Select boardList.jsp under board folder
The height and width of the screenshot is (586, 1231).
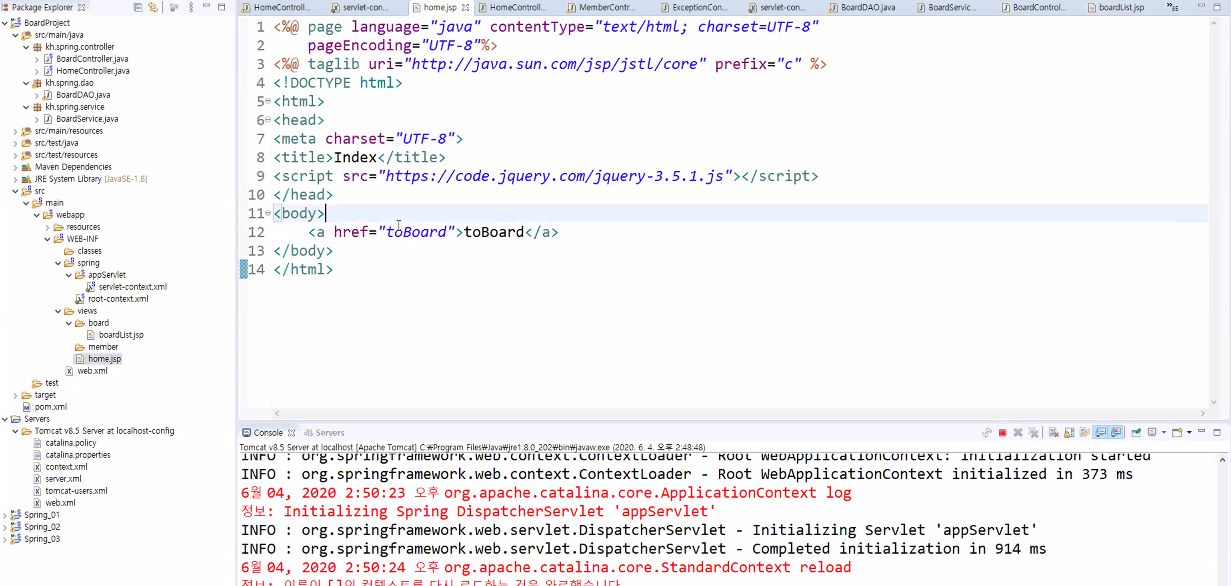coord(121,335)
